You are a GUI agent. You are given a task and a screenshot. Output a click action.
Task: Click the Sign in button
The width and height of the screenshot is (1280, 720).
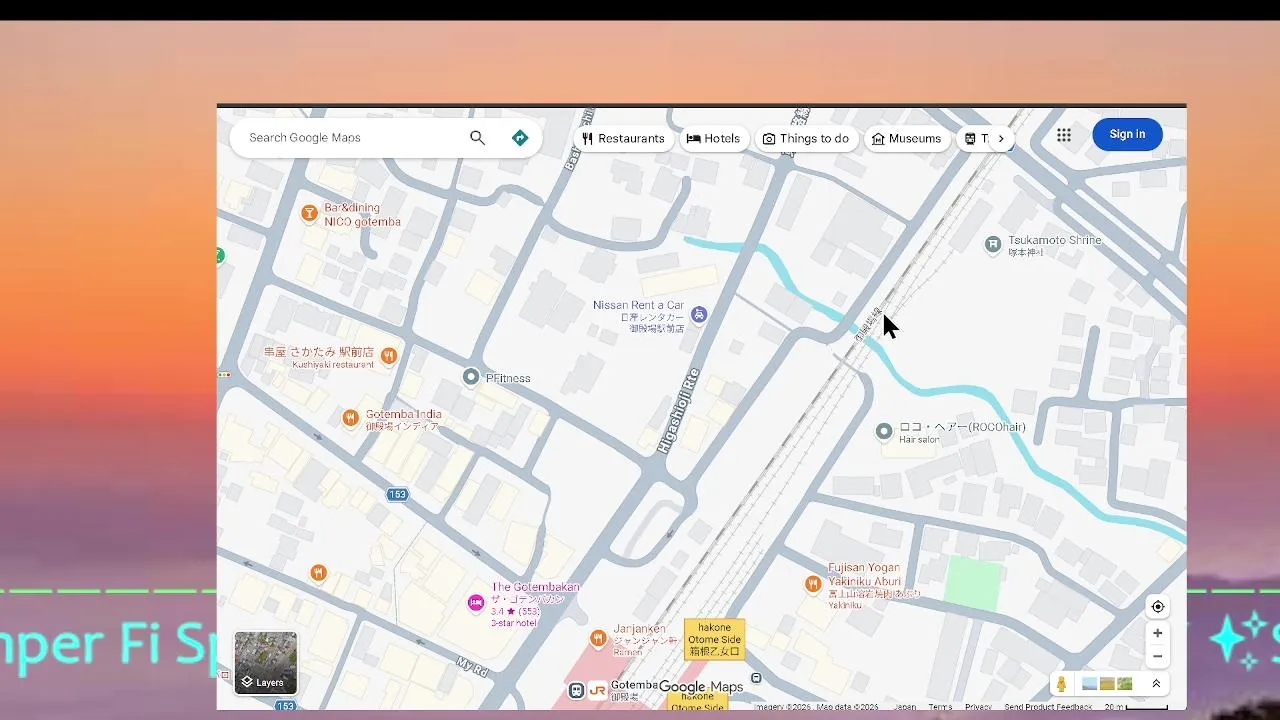pyautogui.click(x=1127, y=134)
